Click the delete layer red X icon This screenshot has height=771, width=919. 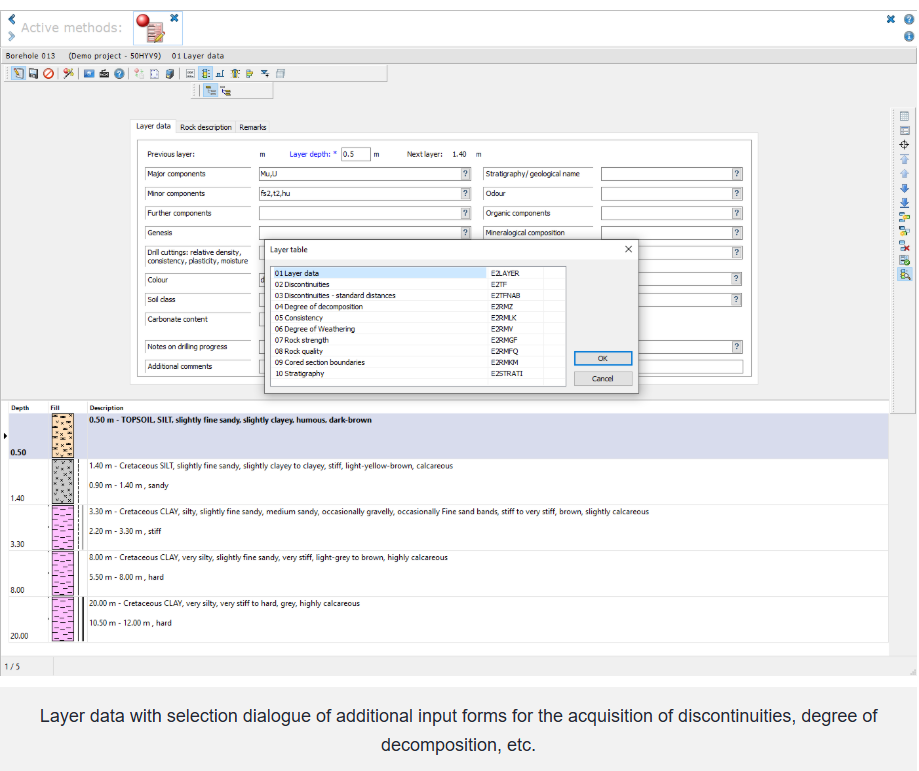(x=905, y=245)
